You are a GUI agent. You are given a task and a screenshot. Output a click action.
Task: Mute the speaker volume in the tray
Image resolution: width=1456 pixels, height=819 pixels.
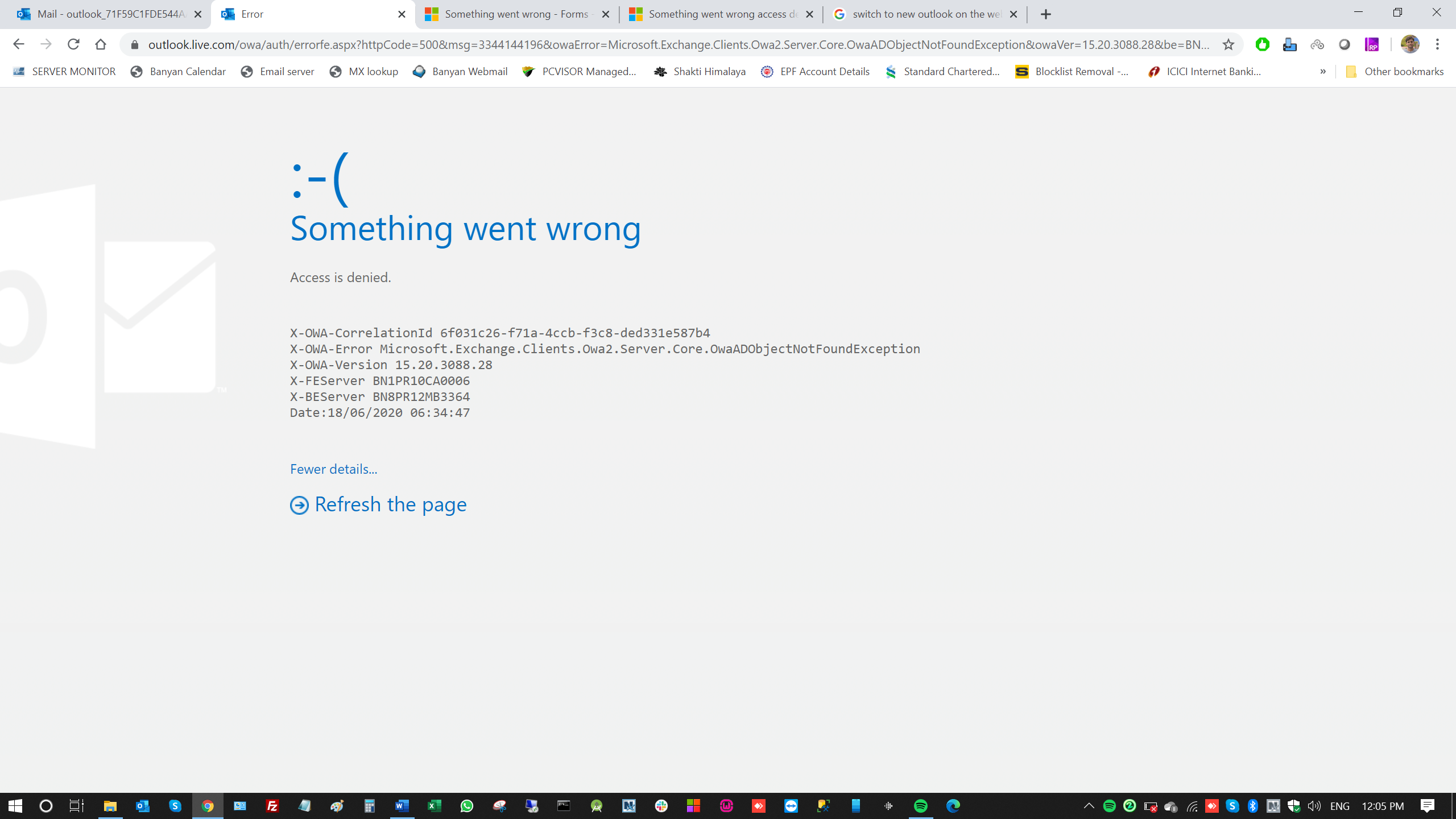[x=1313, y=805]
